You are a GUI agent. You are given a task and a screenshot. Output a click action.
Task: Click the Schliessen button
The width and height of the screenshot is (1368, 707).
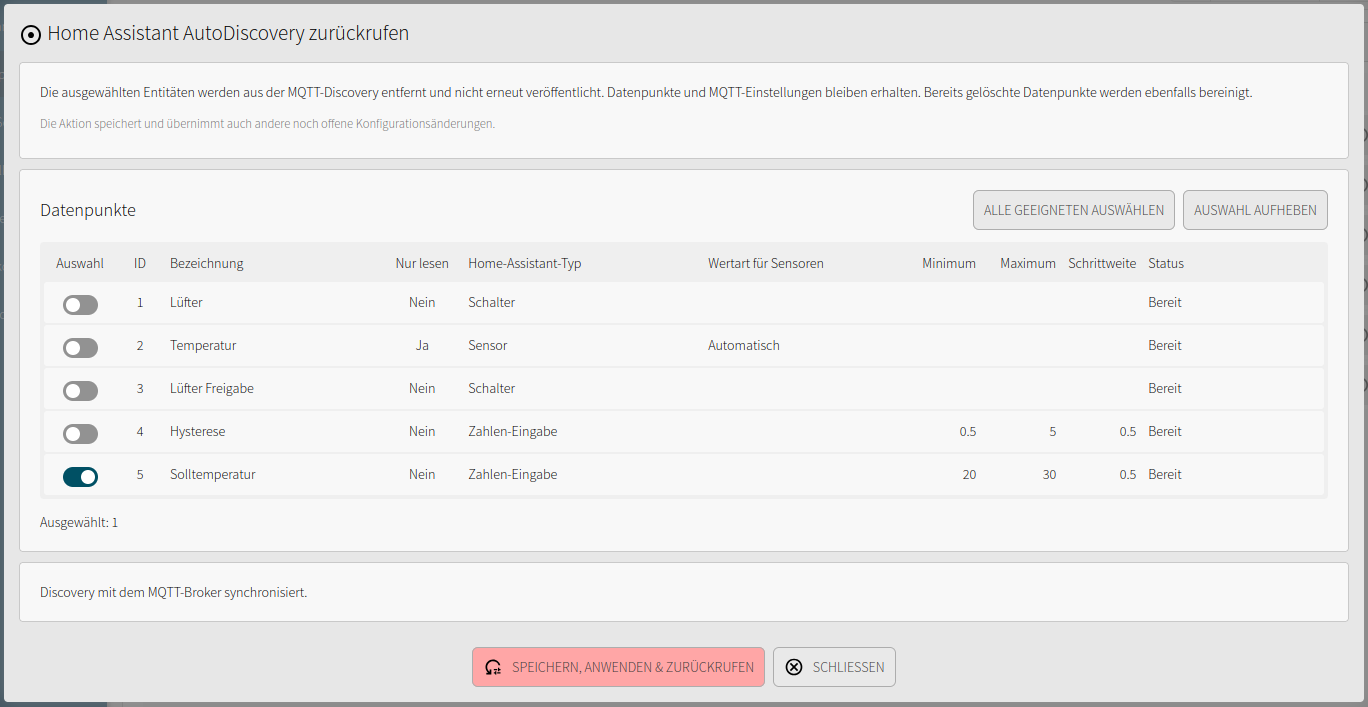(x=834, y=667)
